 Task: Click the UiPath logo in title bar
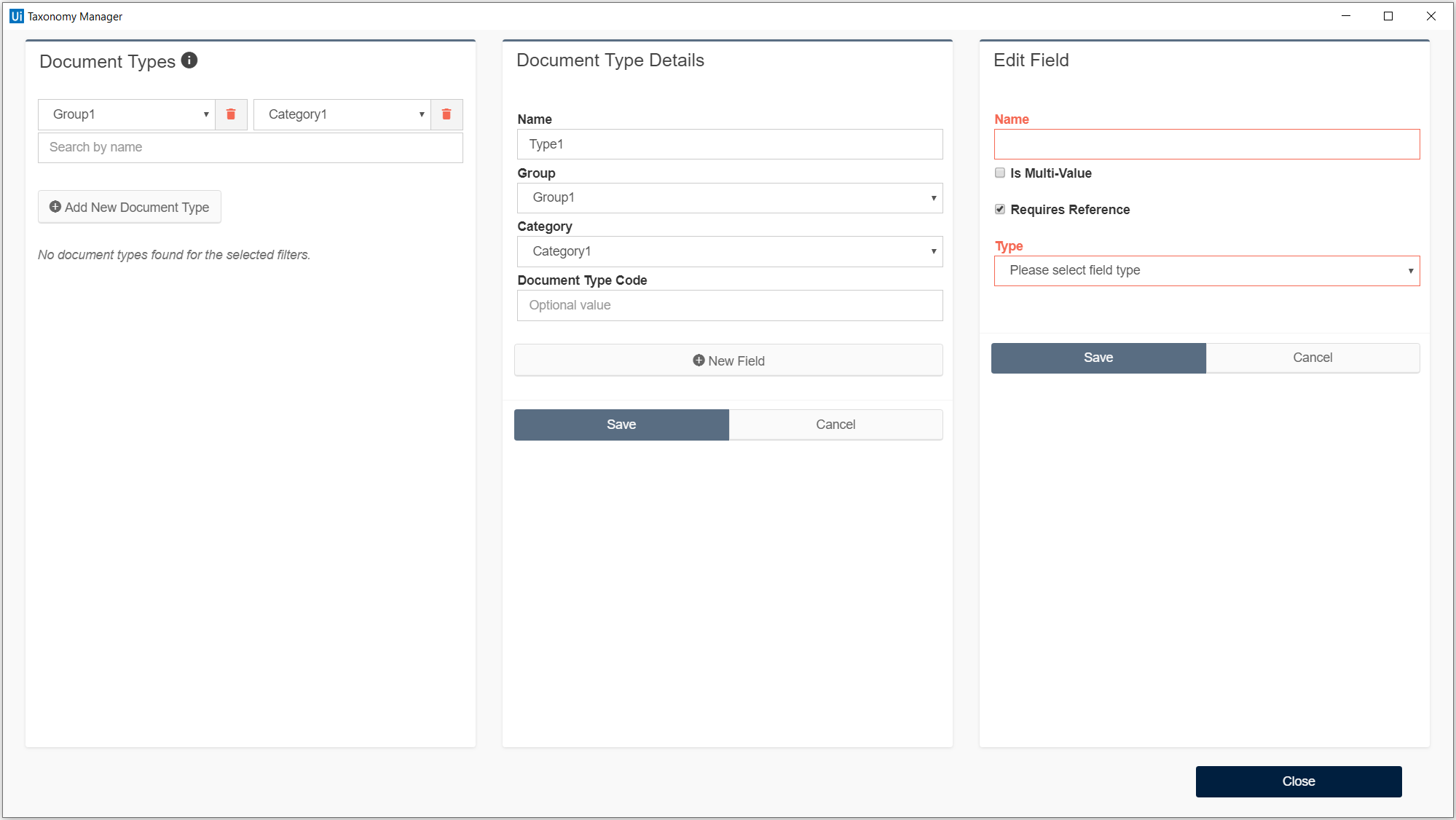coord(16,16)
